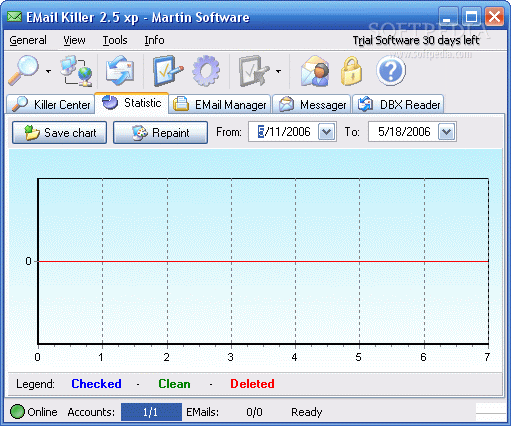The height and width of the screenshot is (426, 511).
Task: Open the Messager tab
Action: (312, 105)
